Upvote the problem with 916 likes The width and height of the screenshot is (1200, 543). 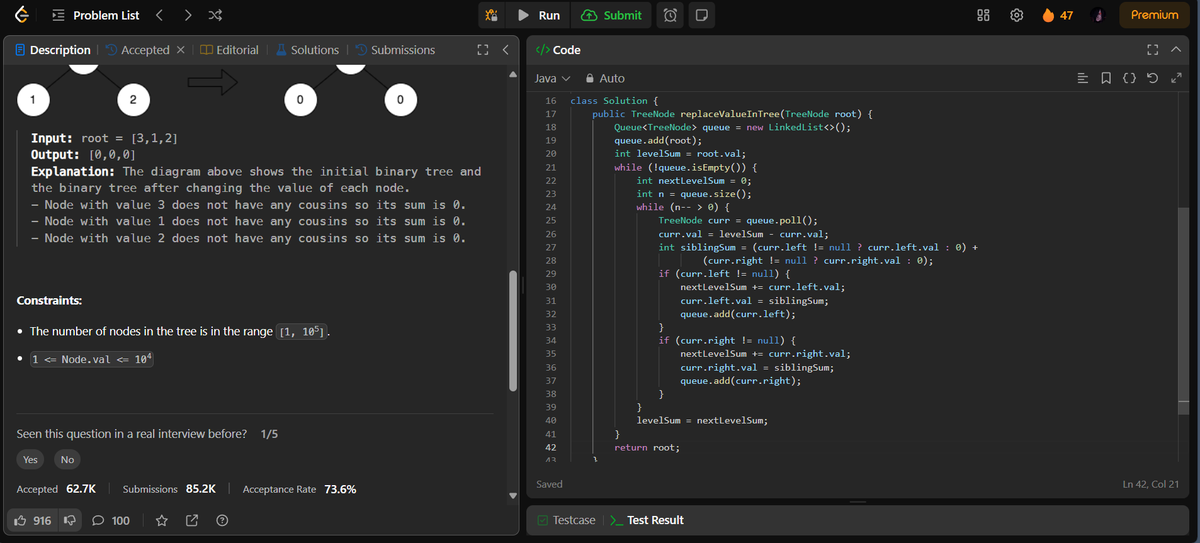point(32,520)
